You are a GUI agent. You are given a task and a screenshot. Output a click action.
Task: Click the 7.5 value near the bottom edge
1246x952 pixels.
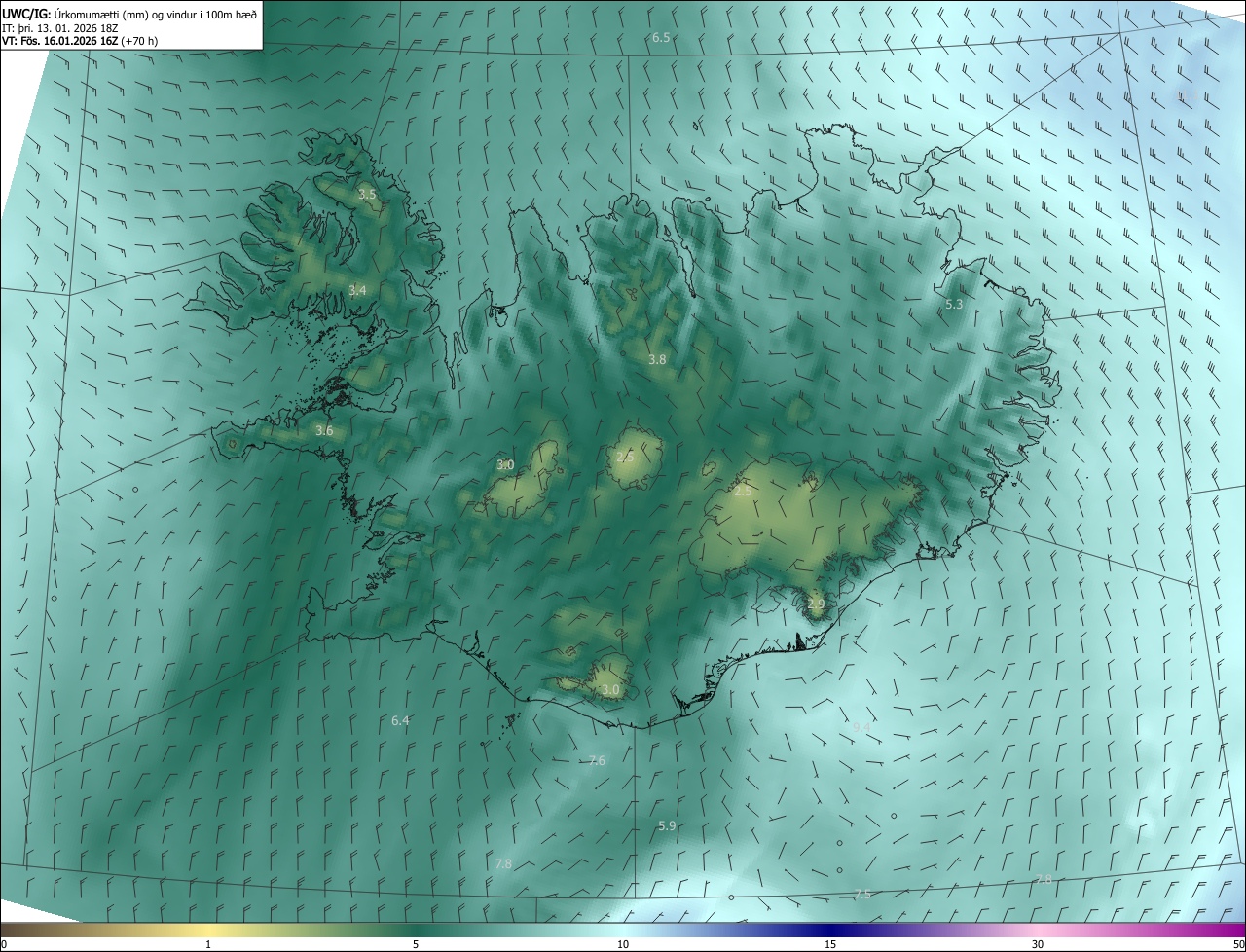[861, 895]
